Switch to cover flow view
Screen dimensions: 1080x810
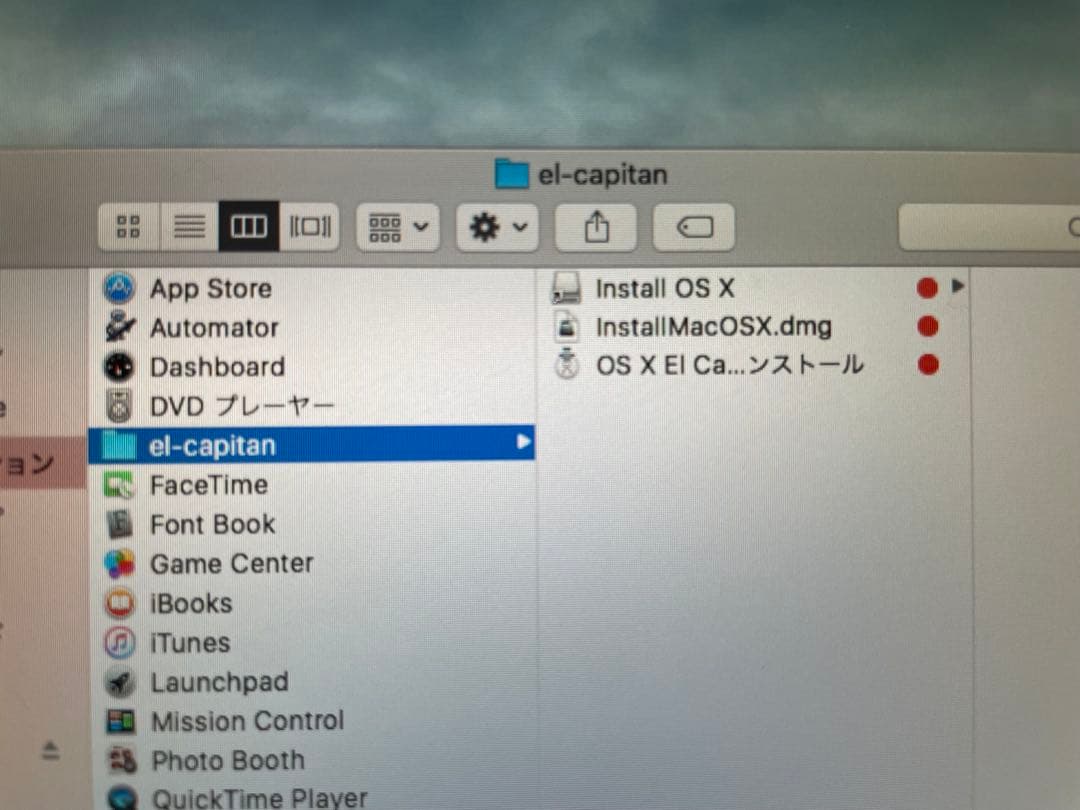pyautogui.click(x=310, y=226)
